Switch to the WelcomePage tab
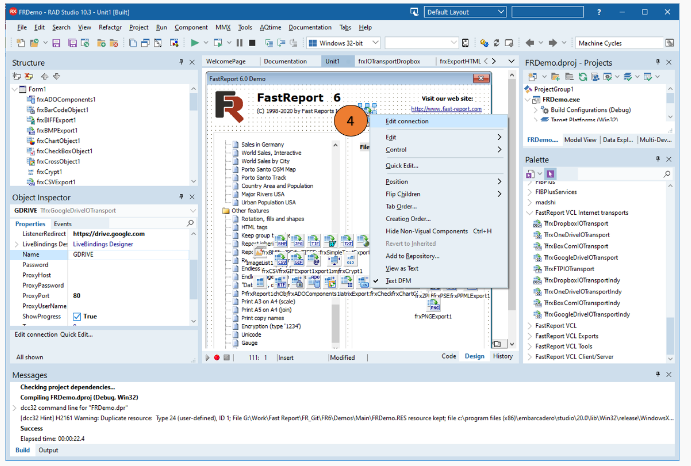Screen dimensions: 691x466 (226, 61)
